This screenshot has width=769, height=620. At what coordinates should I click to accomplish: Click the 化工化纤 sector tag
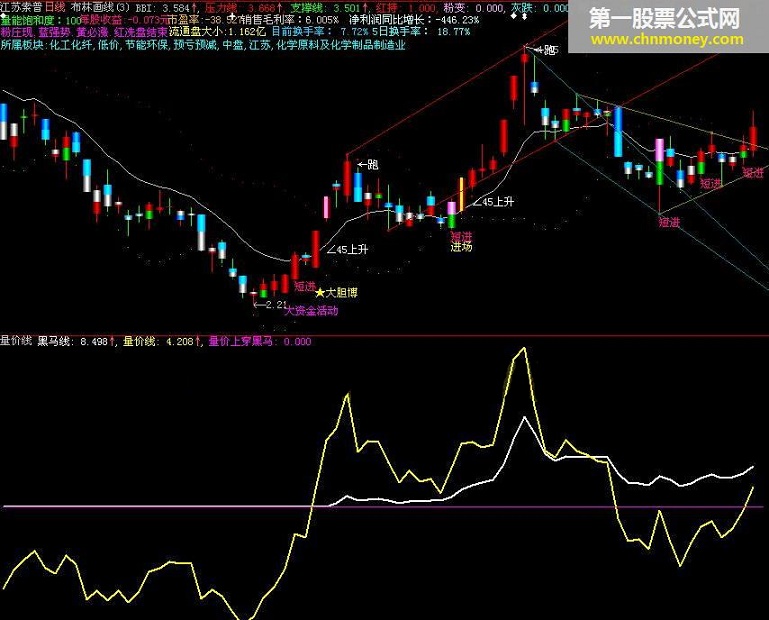(x=71, y=45)
